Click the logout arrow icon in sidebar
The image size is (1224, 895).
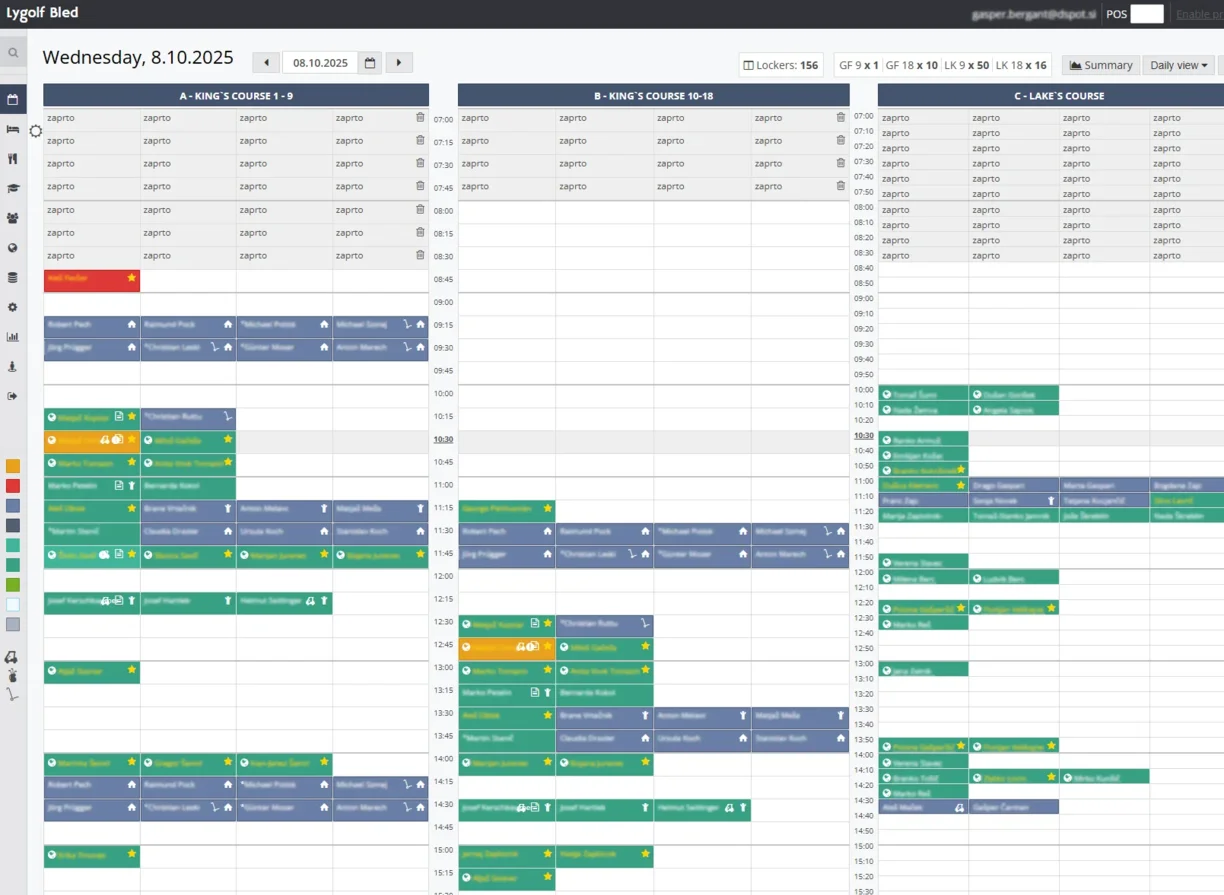point(13,396)
